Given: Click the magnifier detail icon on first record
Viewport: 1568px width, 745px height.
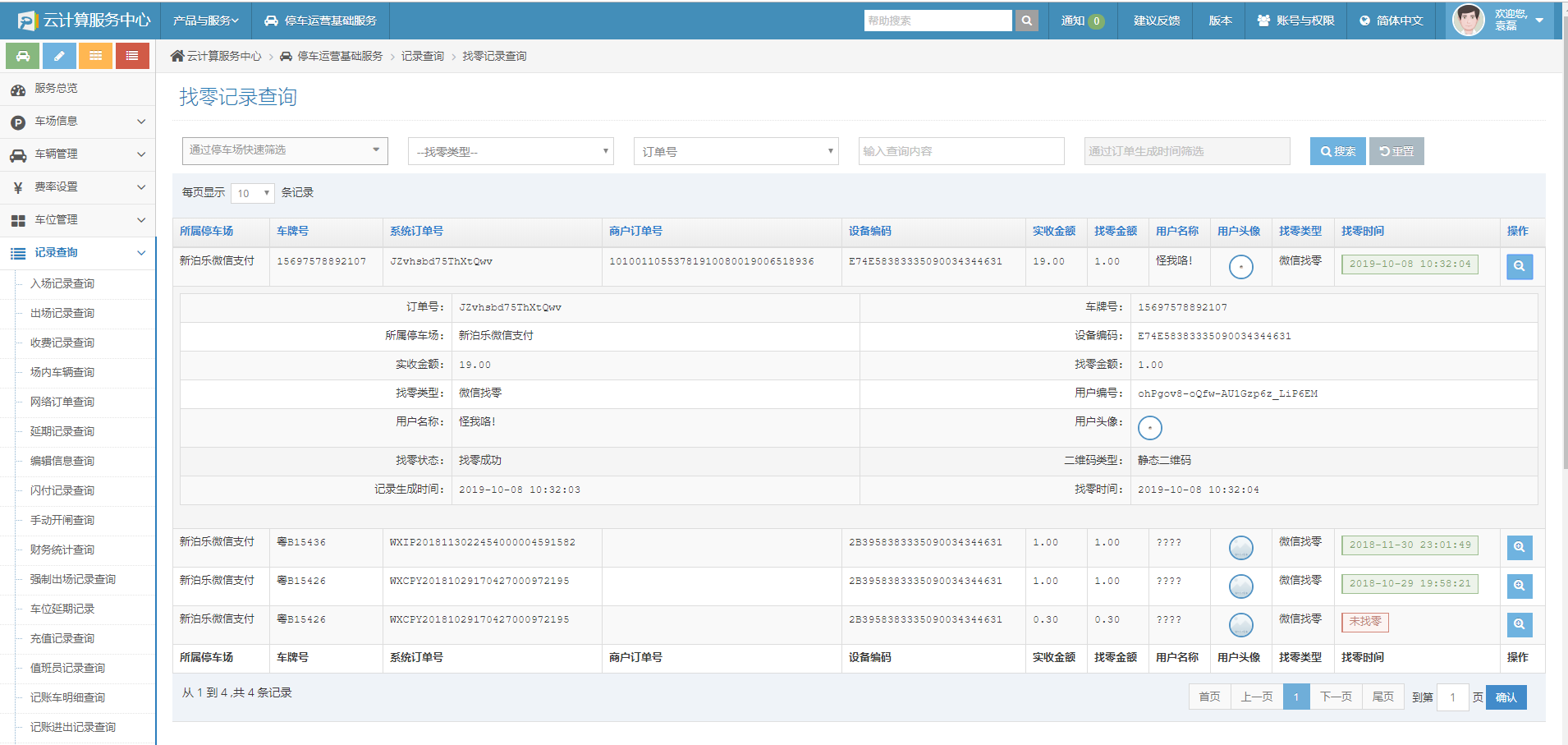Looking at the screenshot, I should pos(1519,266).
